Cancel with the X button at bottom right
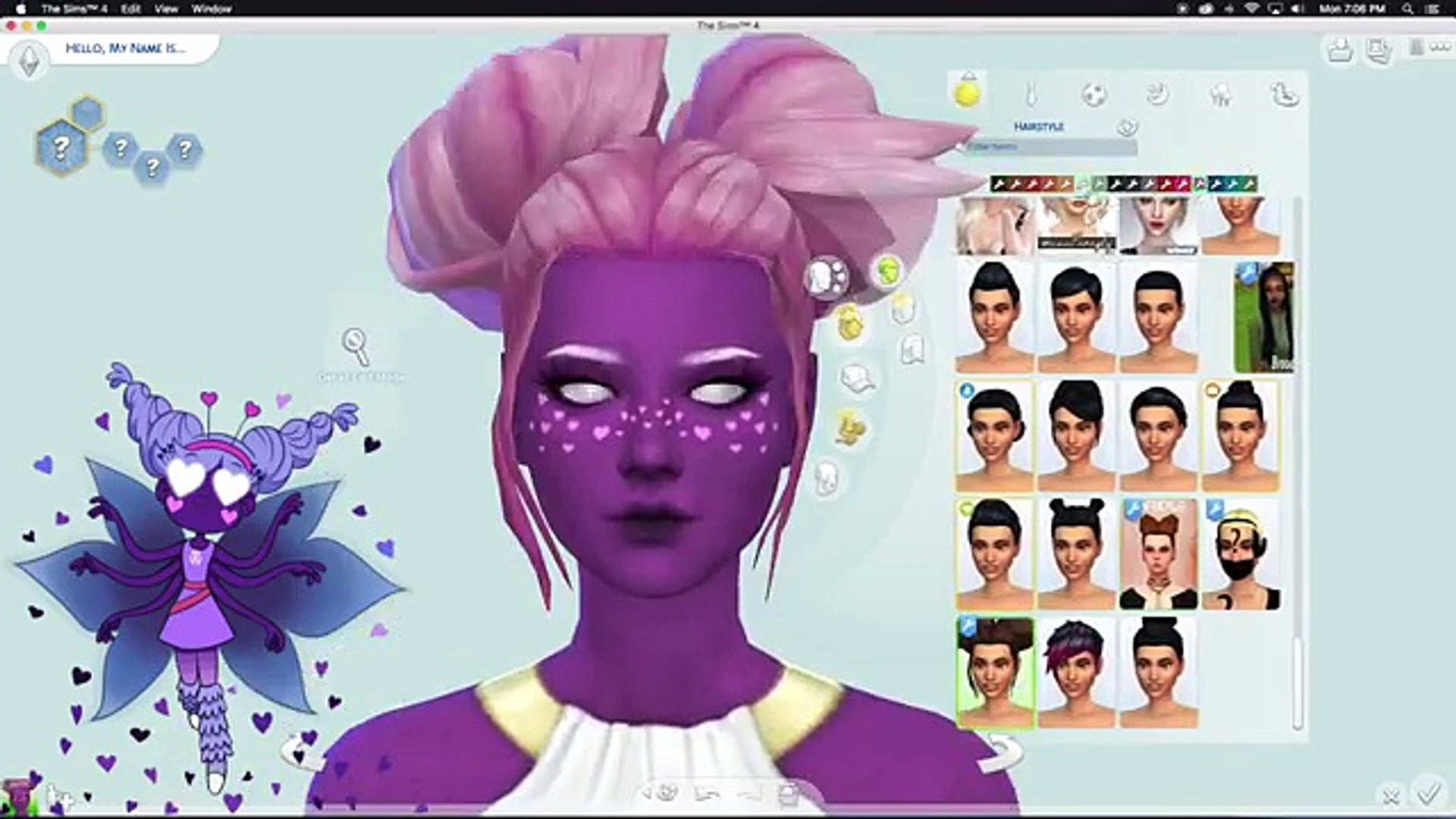The width and height of the screenshot is (1456, 819). tap(1391, 796)
